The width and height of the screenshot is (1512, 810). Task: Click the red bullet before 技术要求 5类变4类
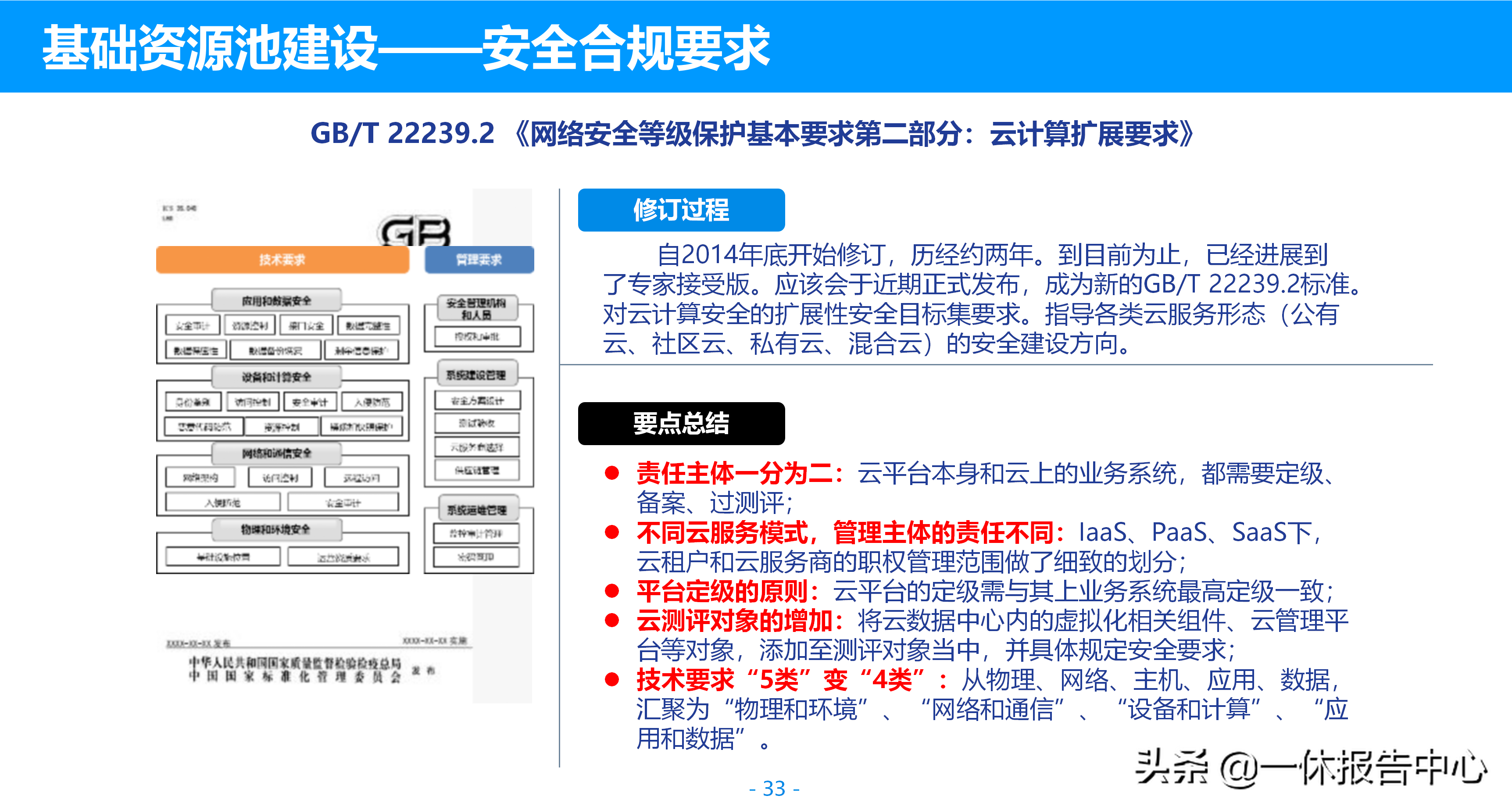(611, 680)
